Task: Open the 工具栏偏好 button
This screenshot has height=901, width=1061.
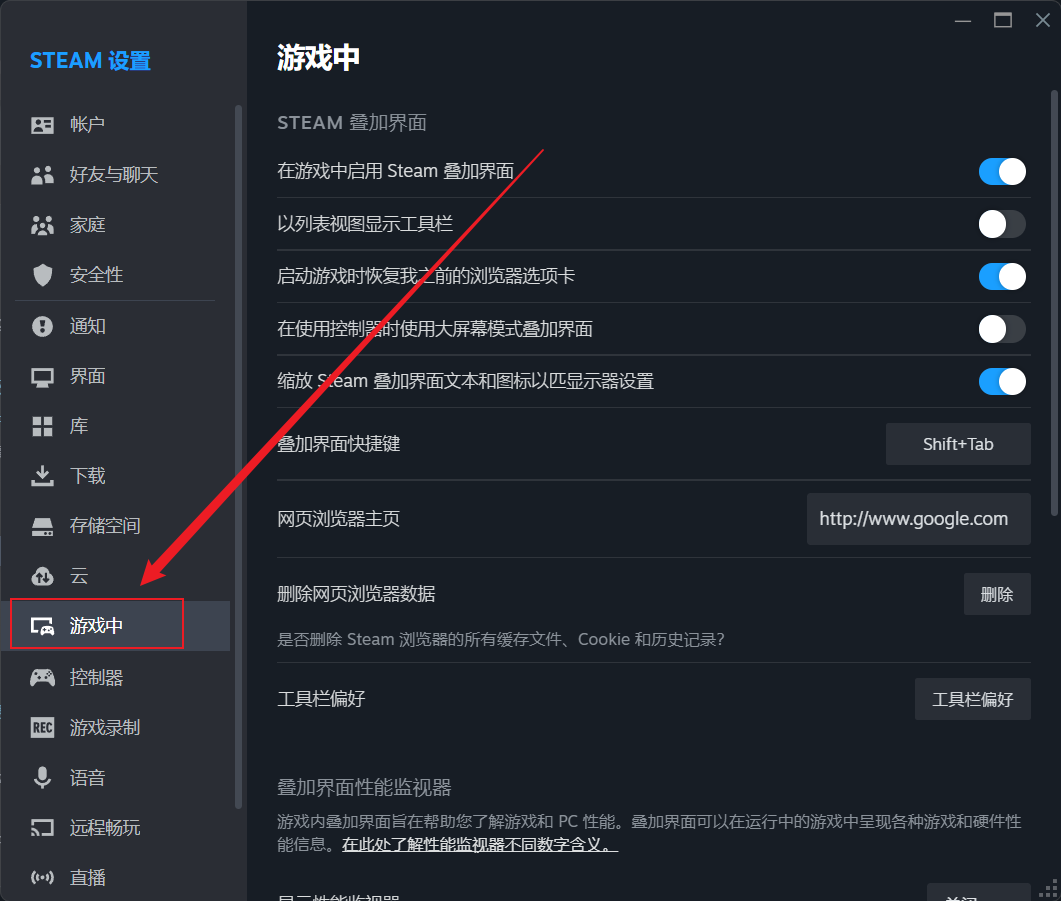Action: (x=973, y=699)
